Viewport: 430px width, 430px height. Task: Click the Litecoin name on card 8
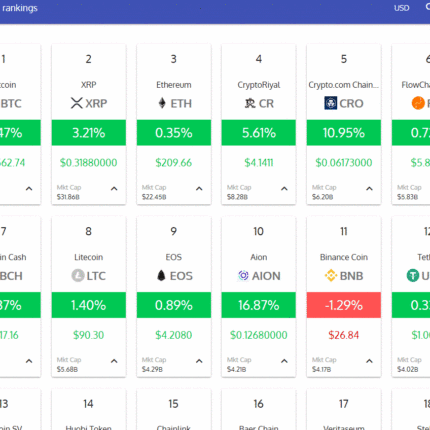click(89, 257)
